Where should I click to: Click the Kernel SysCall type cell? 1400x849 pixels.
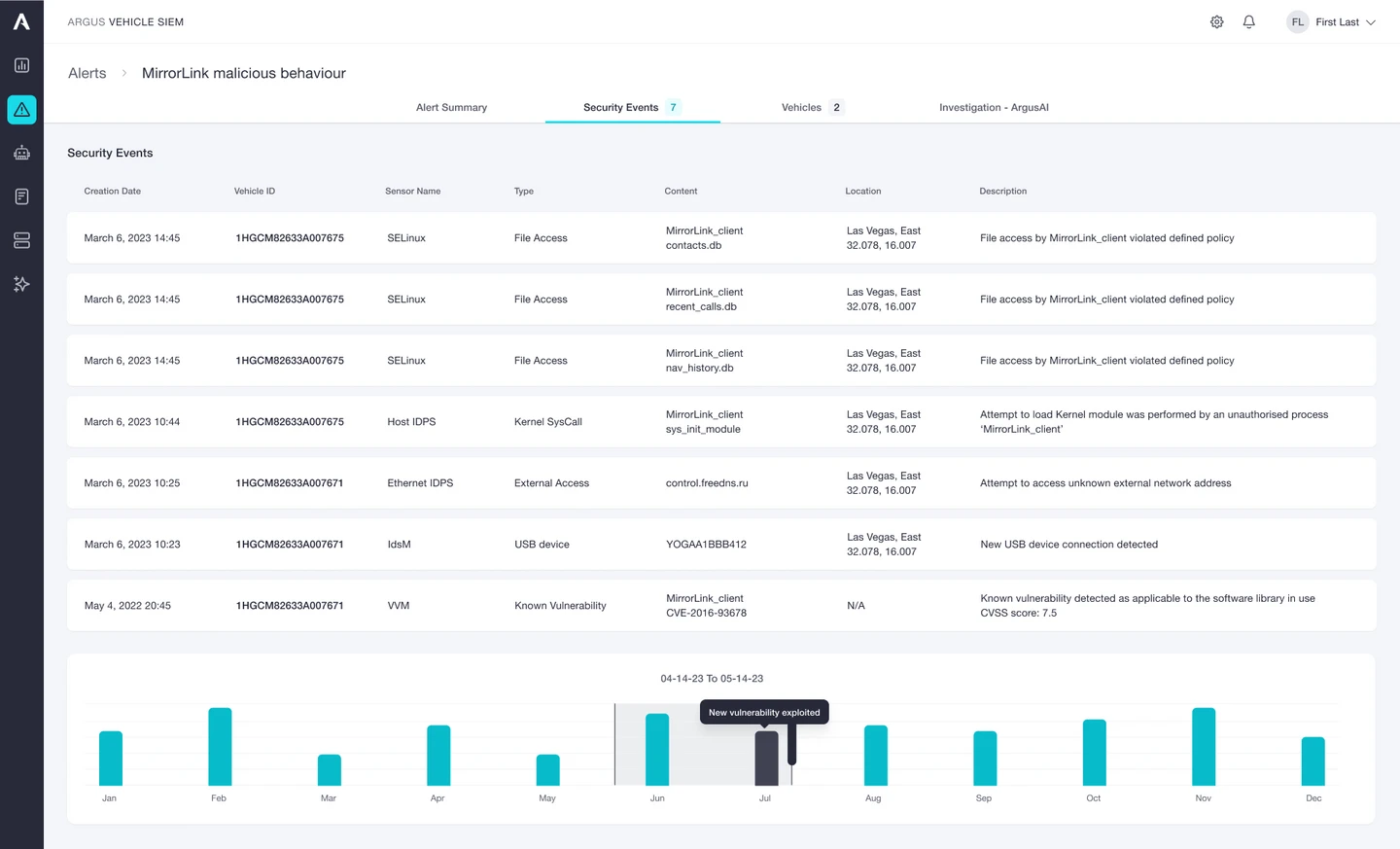click(x=548, y=422)
